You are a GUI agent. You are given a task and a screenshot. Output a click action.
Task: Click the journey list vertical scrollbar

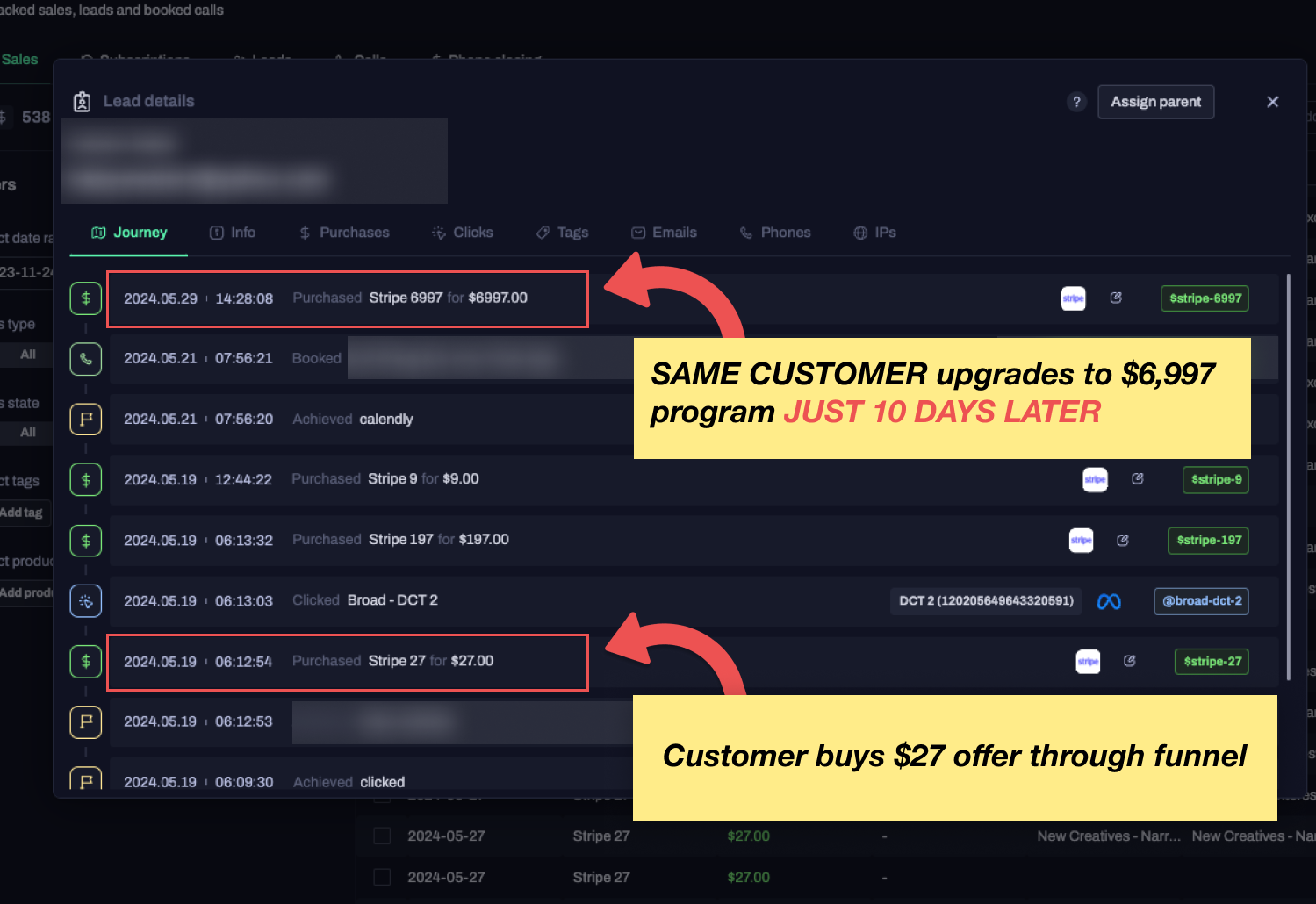click(x=1288, y=477)
